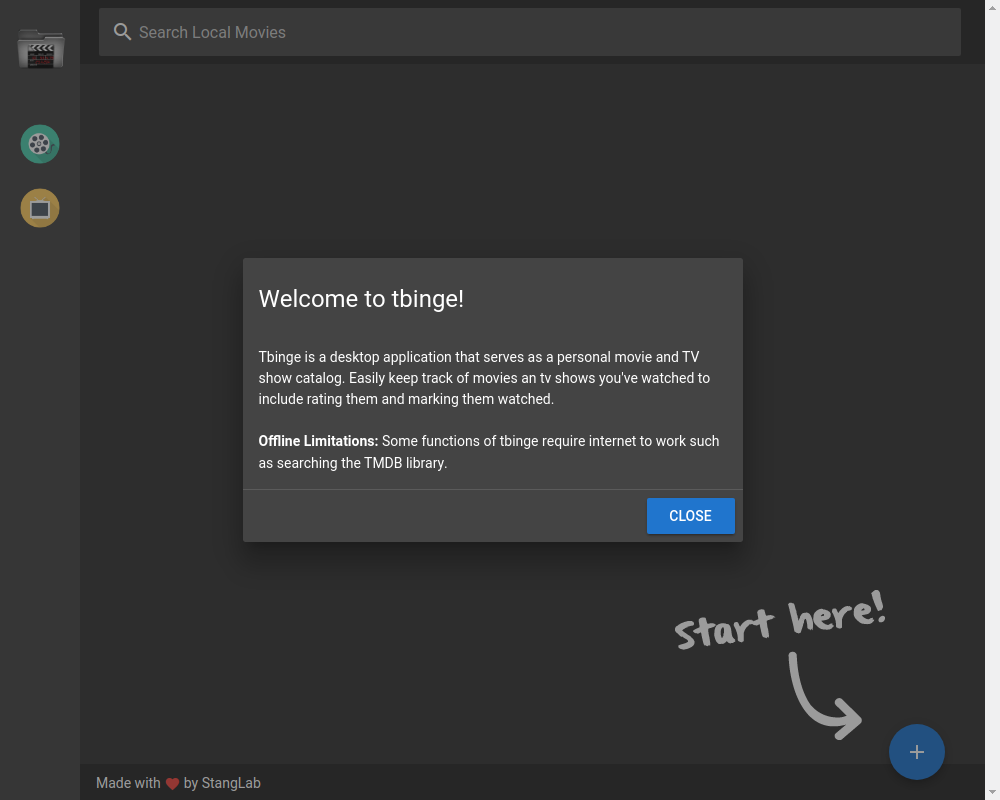Screen dimensions: 1000x800
Task: Open the Movies section film reel icon
Action: pyautogui.click(x=40, y=144)
